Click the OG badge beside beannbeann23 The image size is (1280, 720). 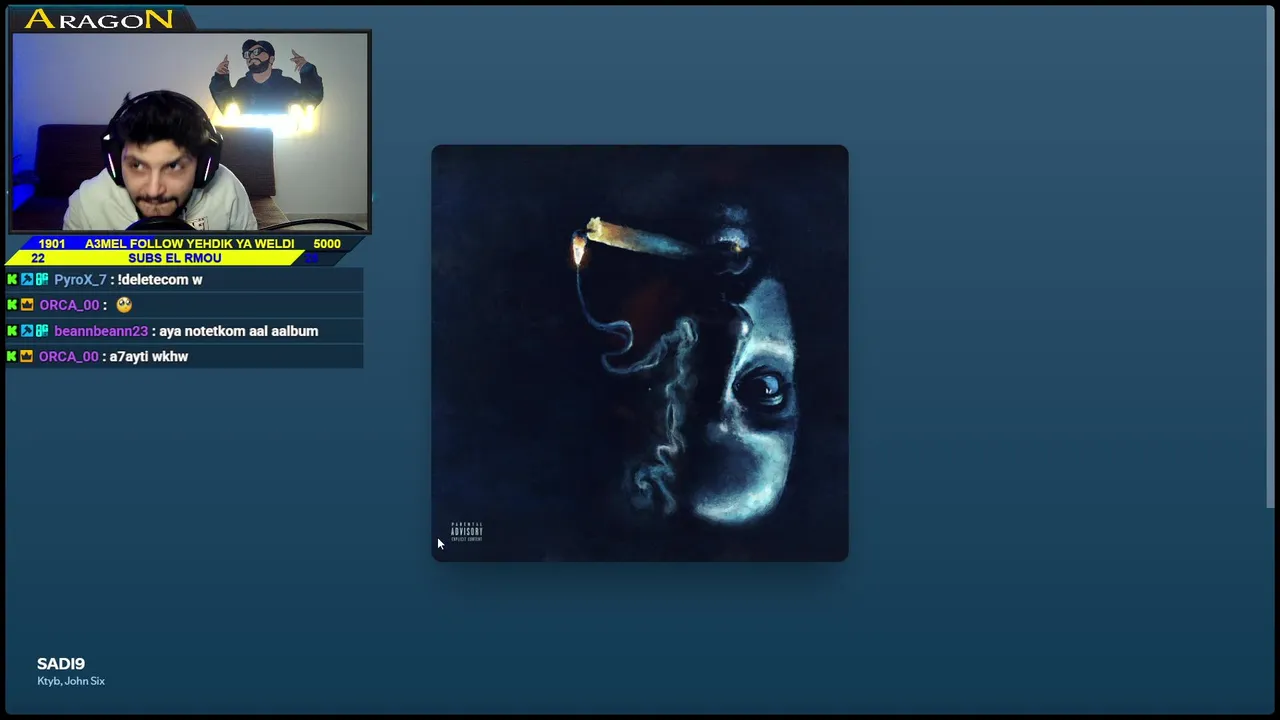[x=42, y=331]
